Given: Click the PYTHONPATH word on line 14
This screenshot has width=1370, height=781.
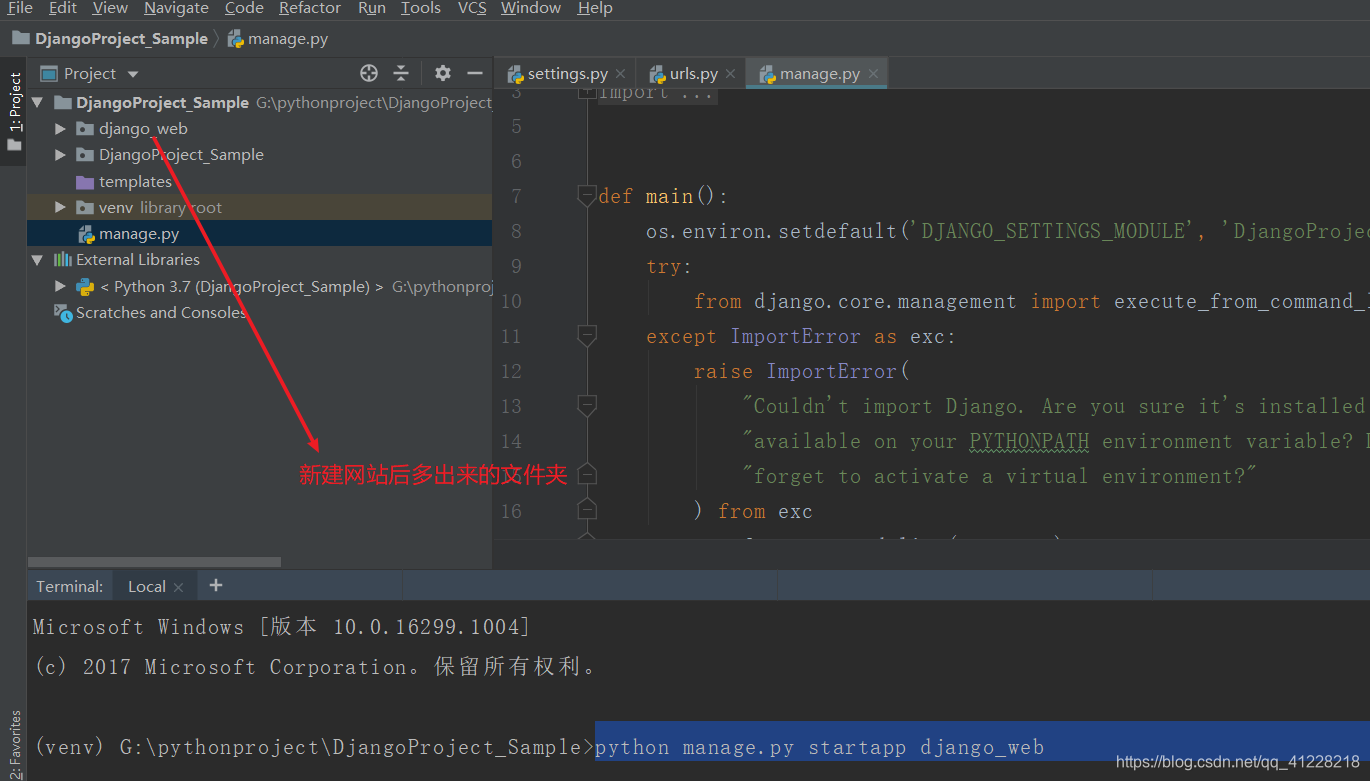Looking at the screenshot, I should pyautogui.click(x=1029, y=441).
